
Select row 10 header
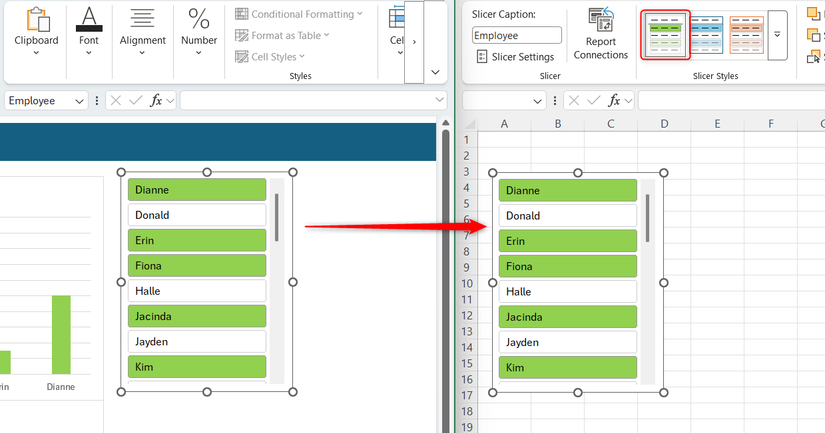tap(467, 284)
